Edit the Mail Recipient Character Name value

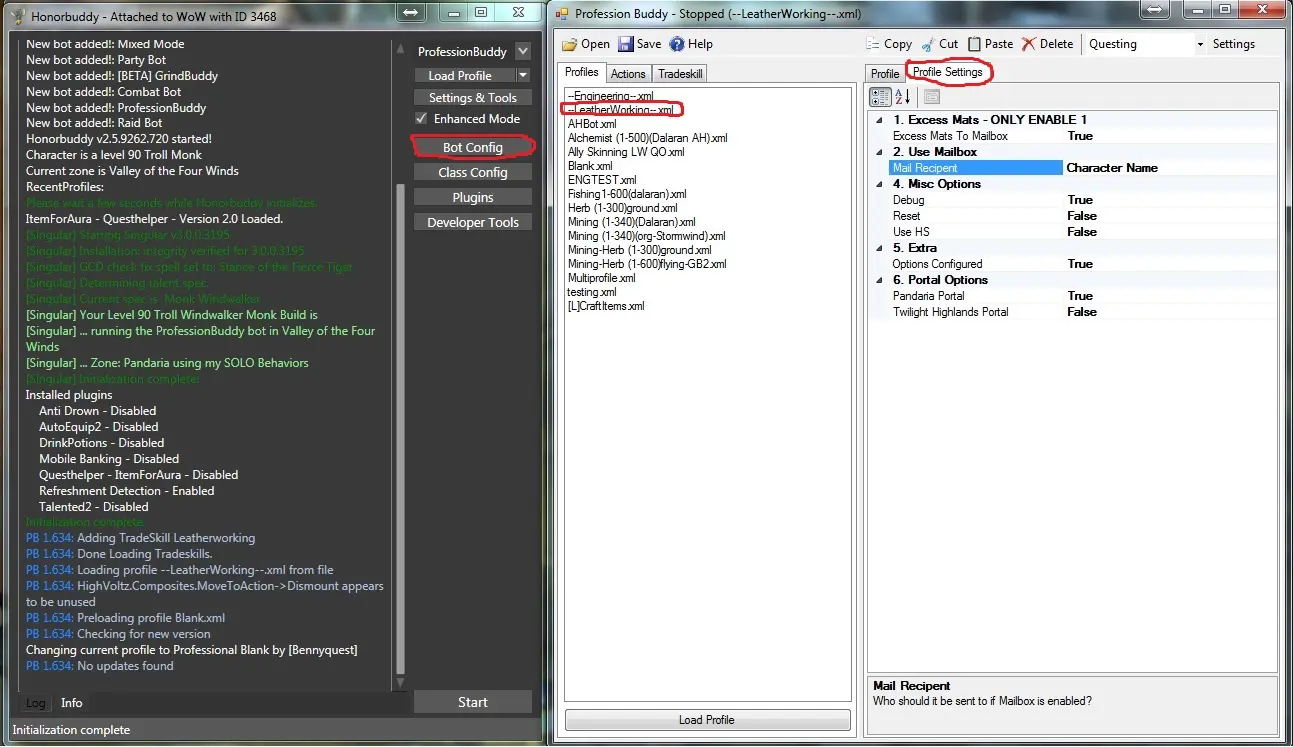pyautogui.click(x=1170, y=168)
